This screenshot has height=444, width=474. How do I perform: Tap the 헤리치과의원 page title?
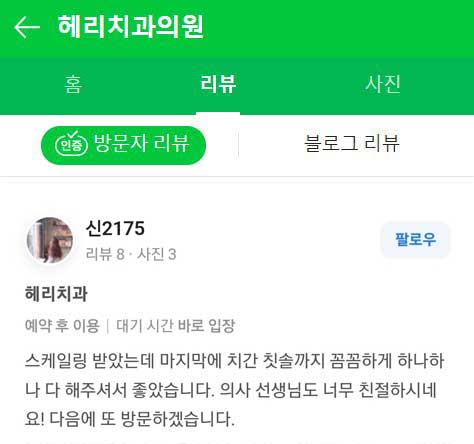point(130,26)
